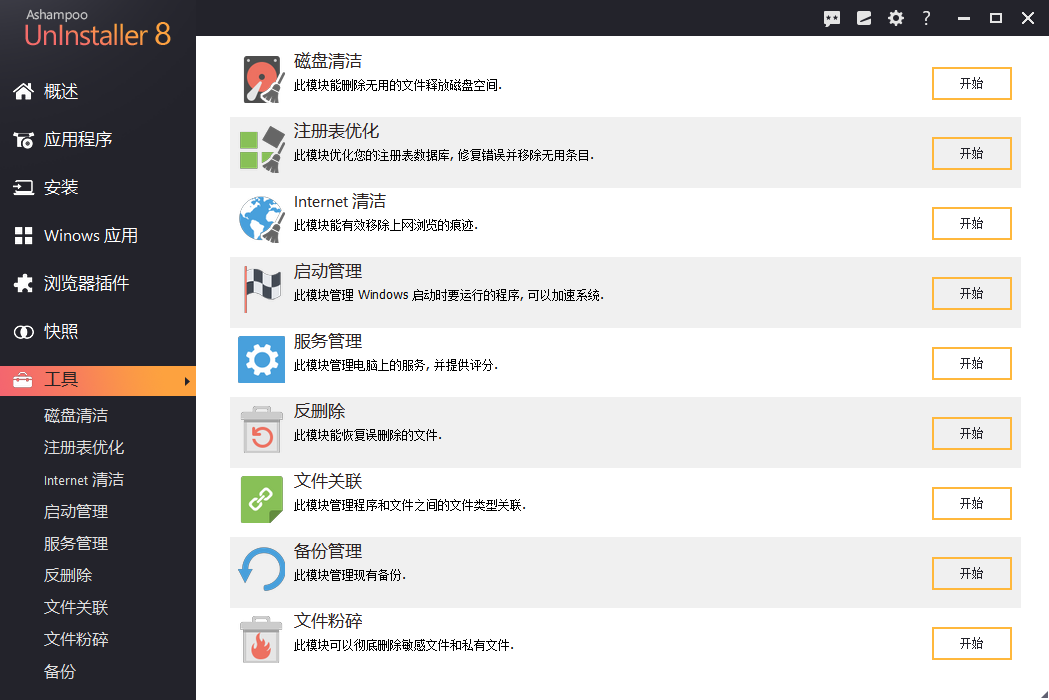
Task: Click the 启动管理 checkered flag icon
Action: click(x=262, y=289)
